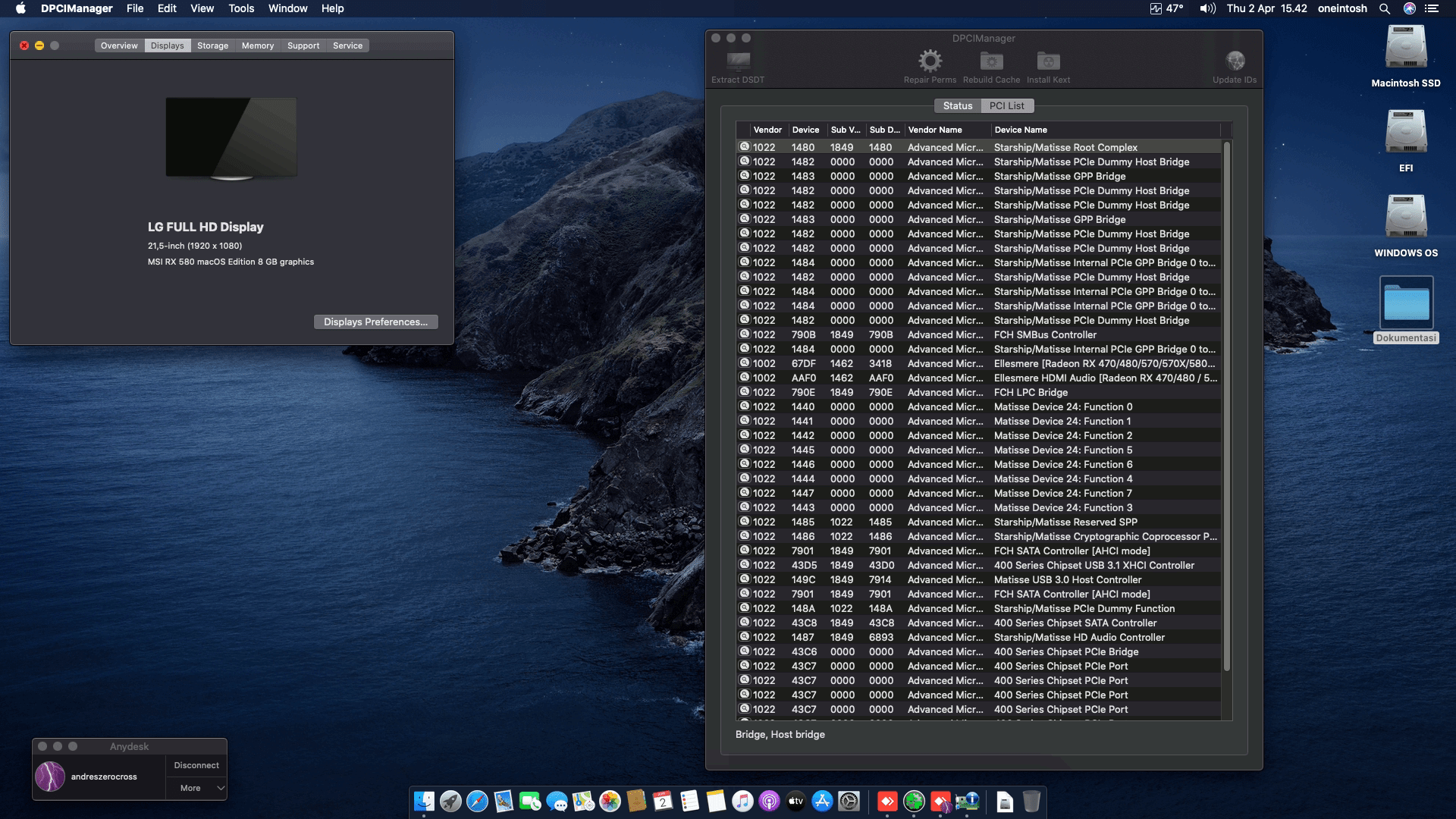Open the Help menu

[332, 8]
